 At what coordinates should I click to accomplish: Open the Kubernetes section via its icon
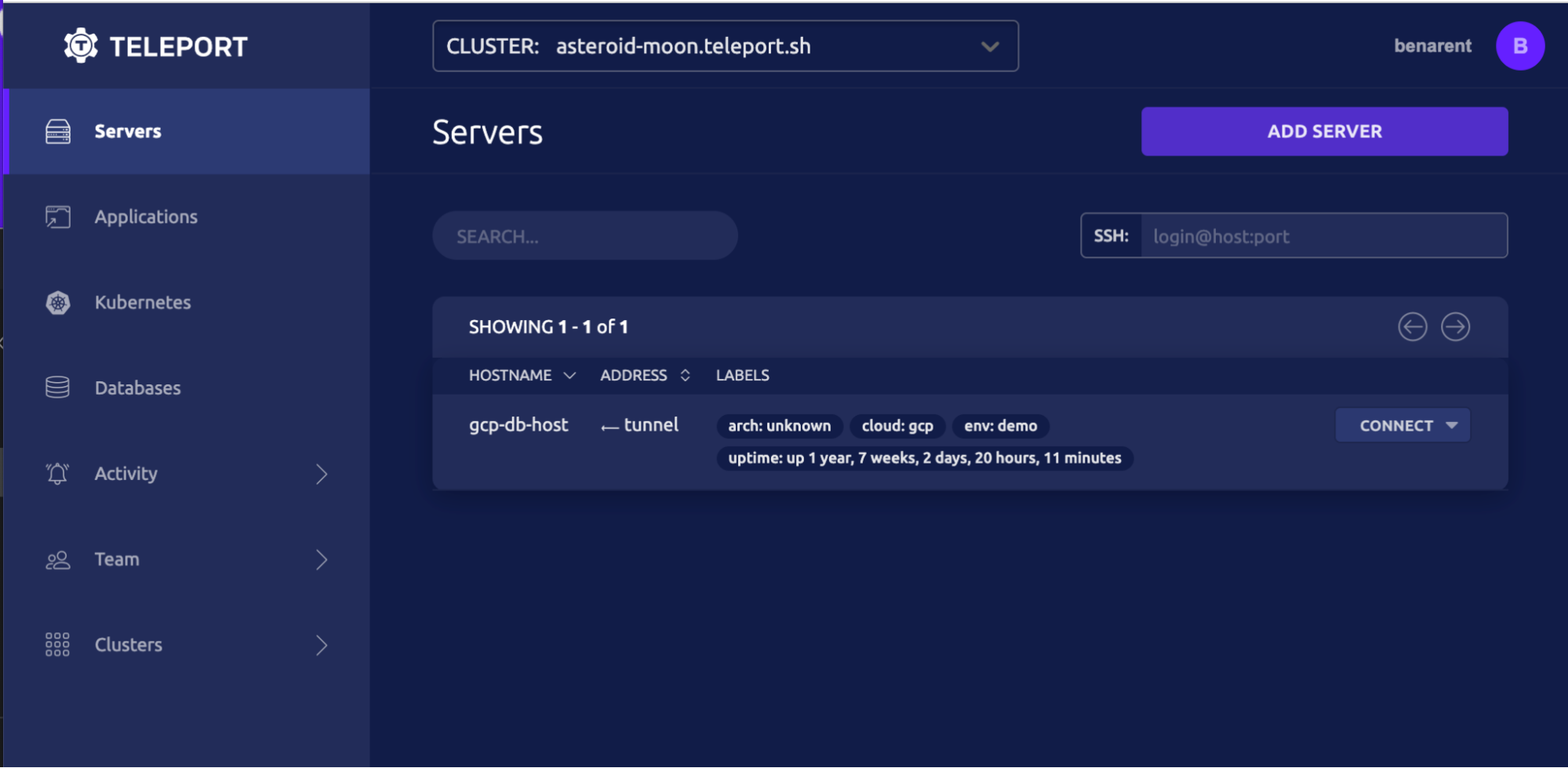click(x=56, y=302)
